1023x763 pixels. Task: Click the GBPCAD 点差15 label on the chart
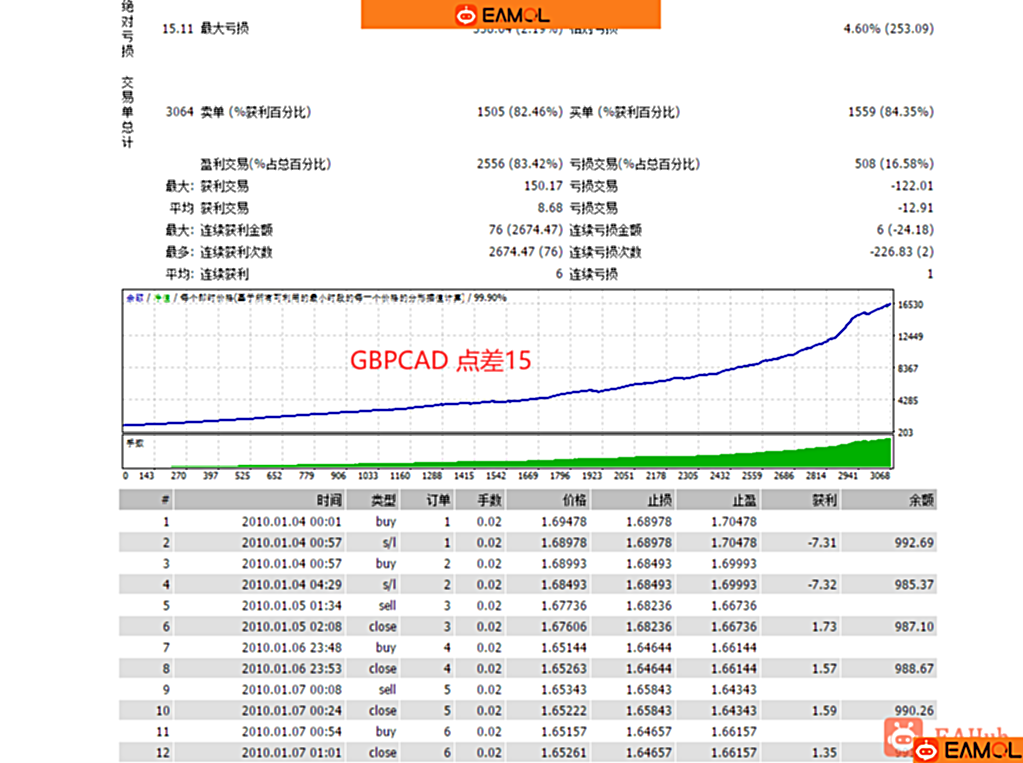[x=440, y=361]
